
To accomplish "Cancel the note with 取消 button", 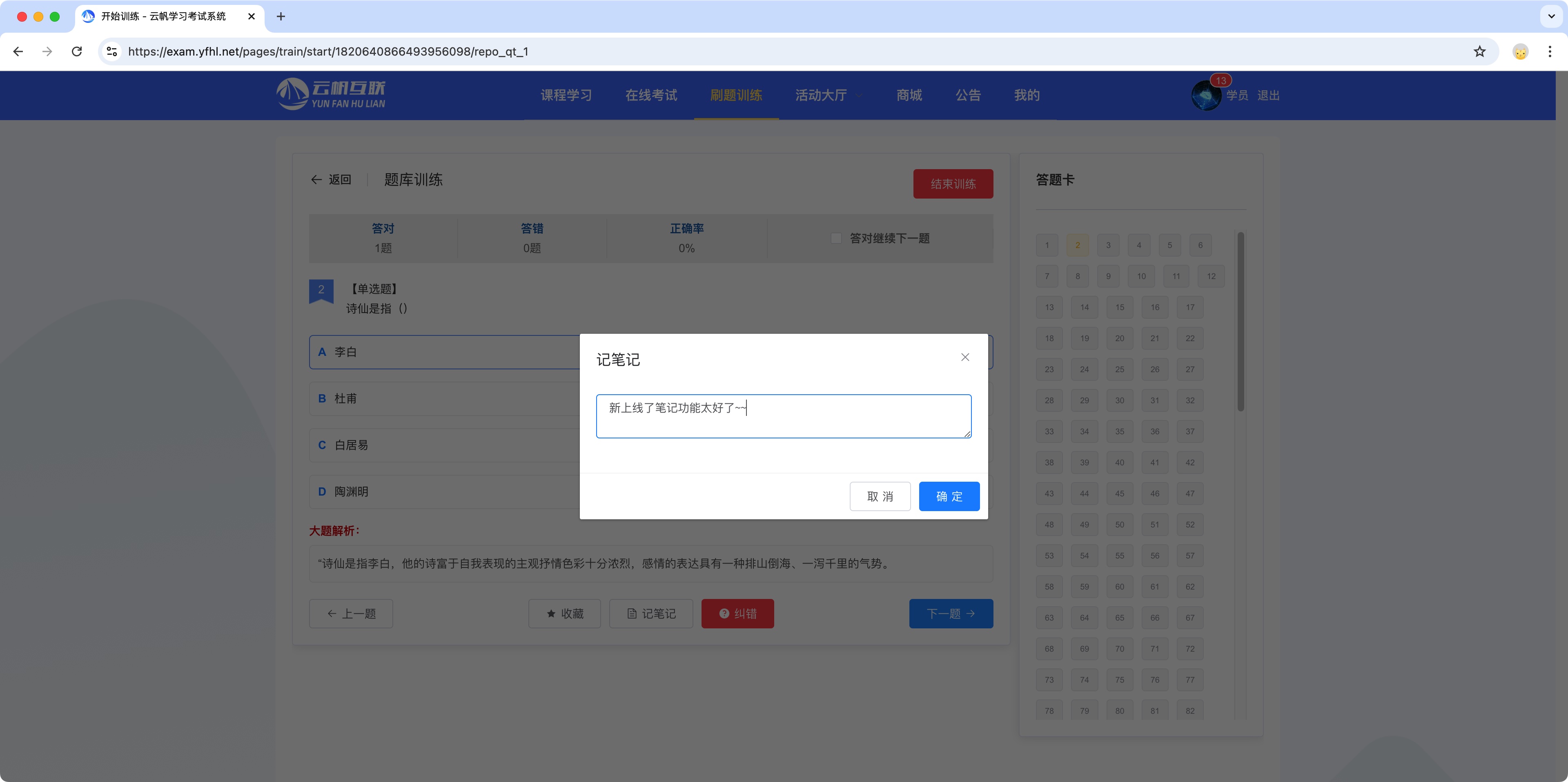I will pyautogui.click(x=880, y=496).
